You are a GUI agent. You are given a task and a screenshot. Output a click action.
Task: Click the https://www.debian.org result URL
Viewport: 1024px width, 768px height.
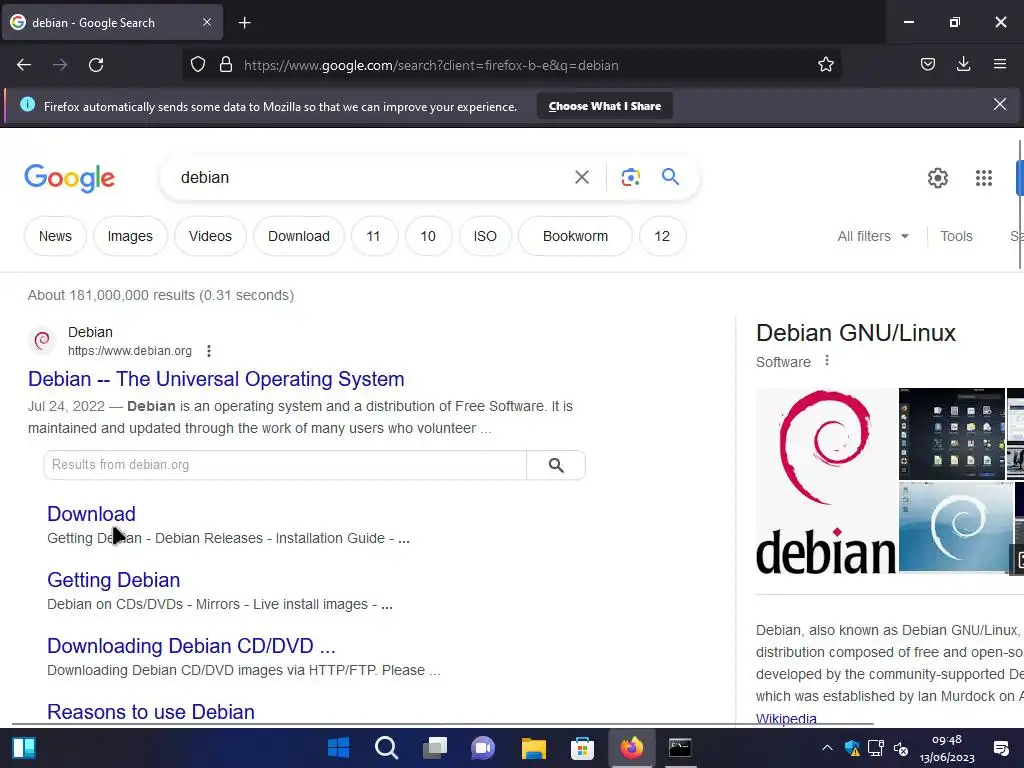pos(130,351)
